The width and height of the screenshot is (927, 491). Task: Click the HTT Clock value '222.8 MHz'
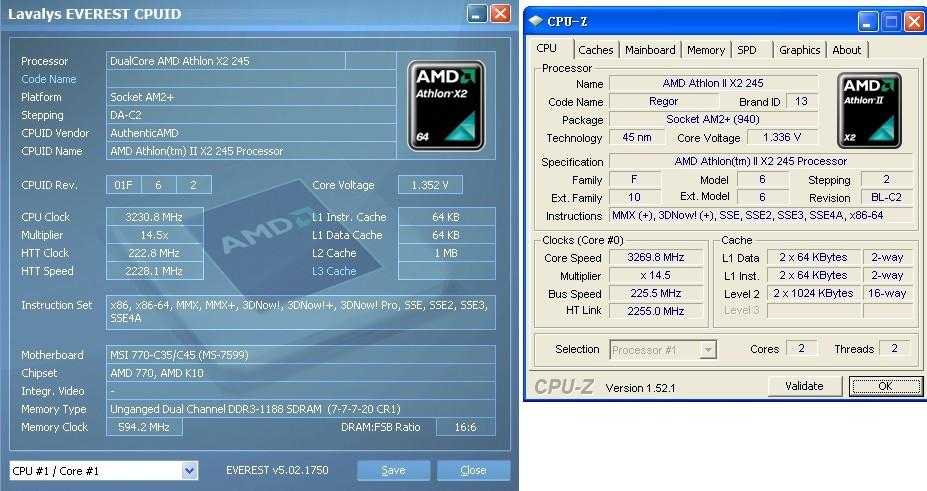pyautogui.click(x=154, y=253)
